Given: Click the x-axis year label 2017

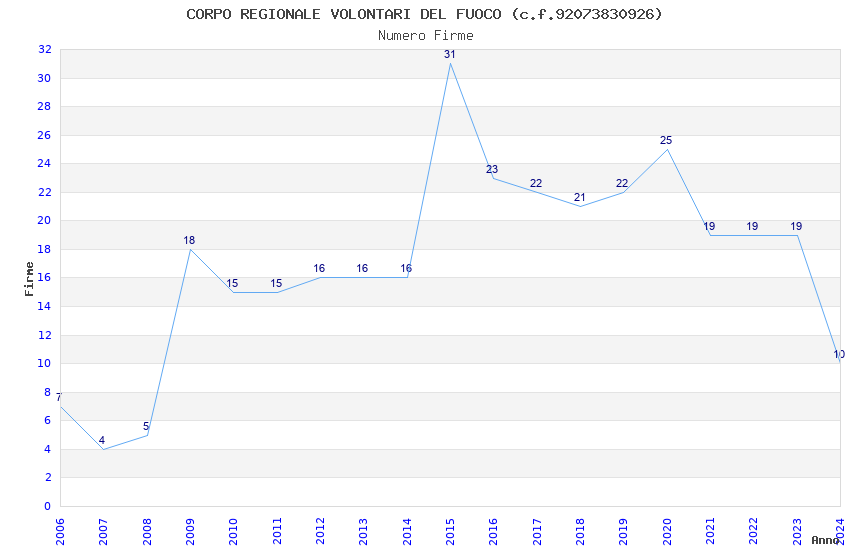Looking at the screenshot, I should [537, 532].
